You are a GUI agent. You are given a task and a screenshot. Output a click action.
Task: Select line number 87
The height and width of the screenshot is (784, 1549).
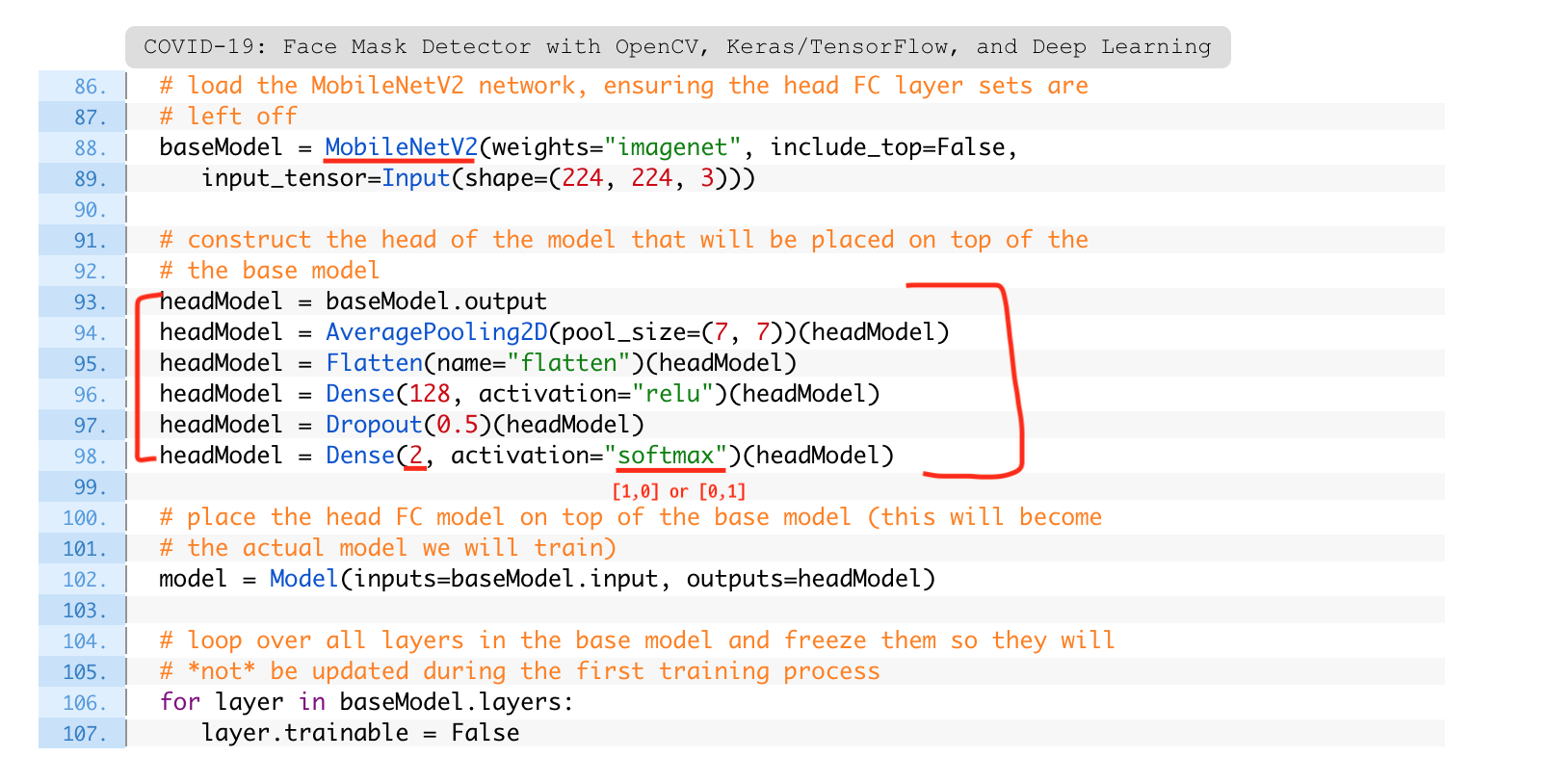coord(91,118)
